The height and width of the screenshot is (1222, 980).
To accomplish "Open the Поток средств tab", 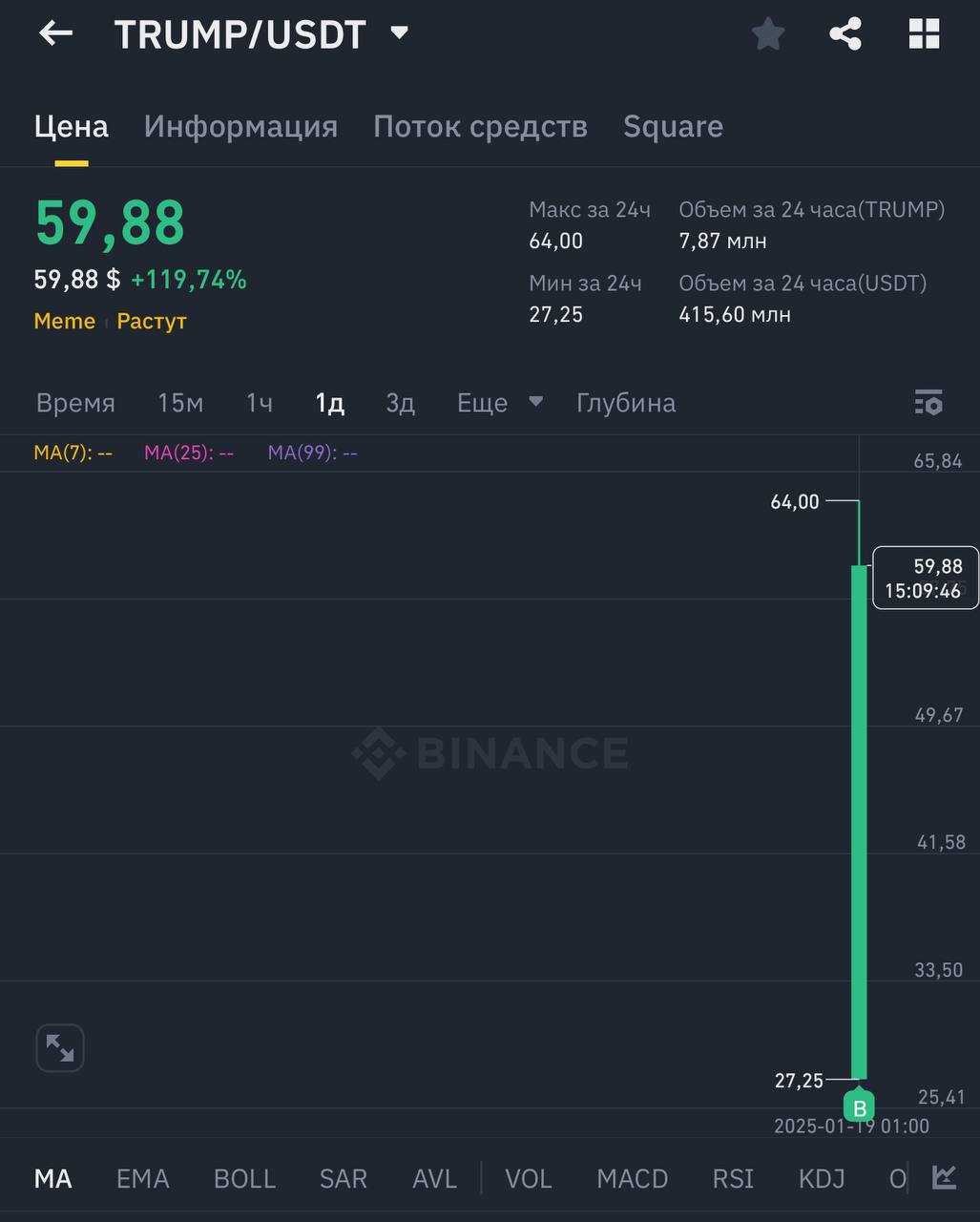I will point(480,127).
